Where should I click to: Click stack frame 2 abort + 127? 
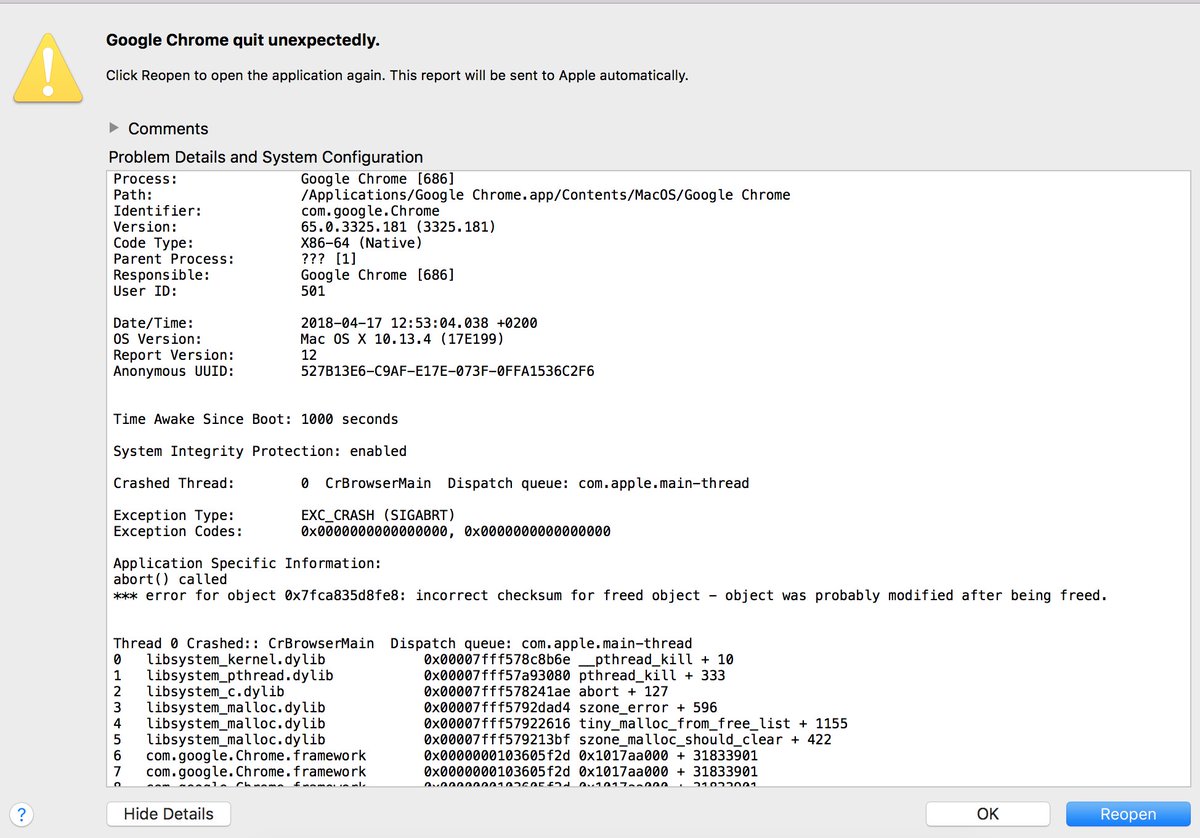(391, 691)
